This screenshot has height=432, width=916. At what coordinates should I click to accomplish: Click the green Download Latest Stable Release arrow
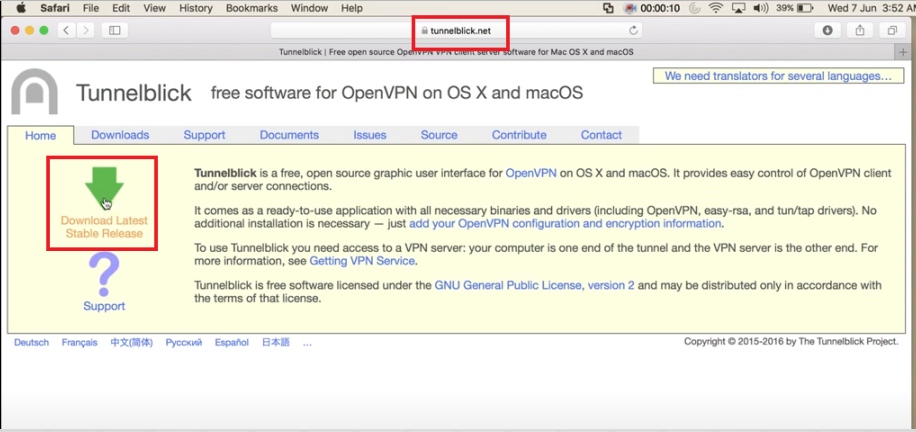pos(104,187)
